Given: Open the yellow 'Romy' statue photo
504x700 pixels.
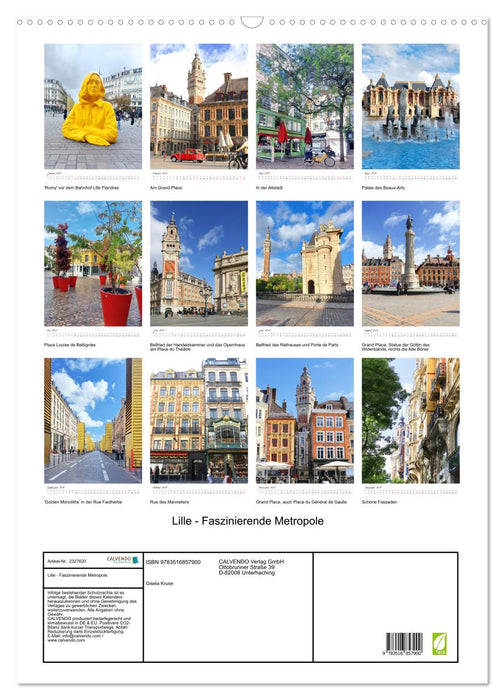Looking at the screenshot, I should point(93,106).
